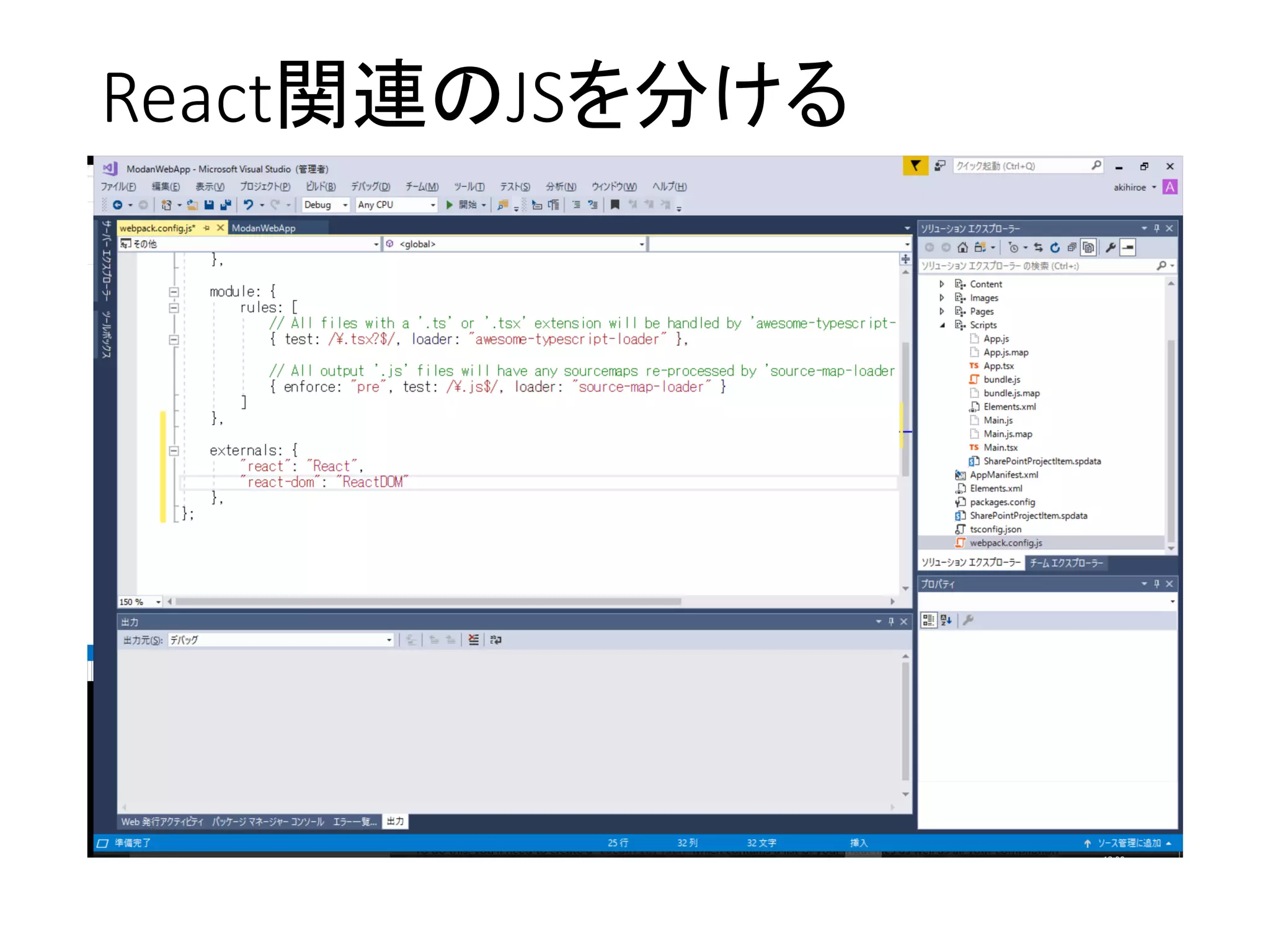
Task: Click the Solution Explorer vertical scrollbar
Action: pos(1171,440)
